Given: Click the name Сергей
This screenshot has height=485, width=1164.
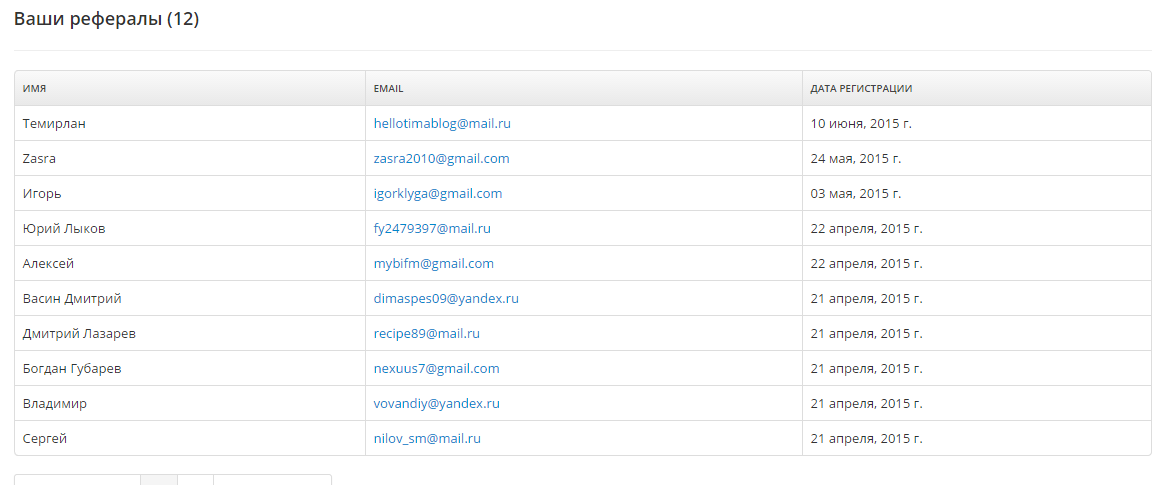Looking at the screenshot, I should point(45,438).
